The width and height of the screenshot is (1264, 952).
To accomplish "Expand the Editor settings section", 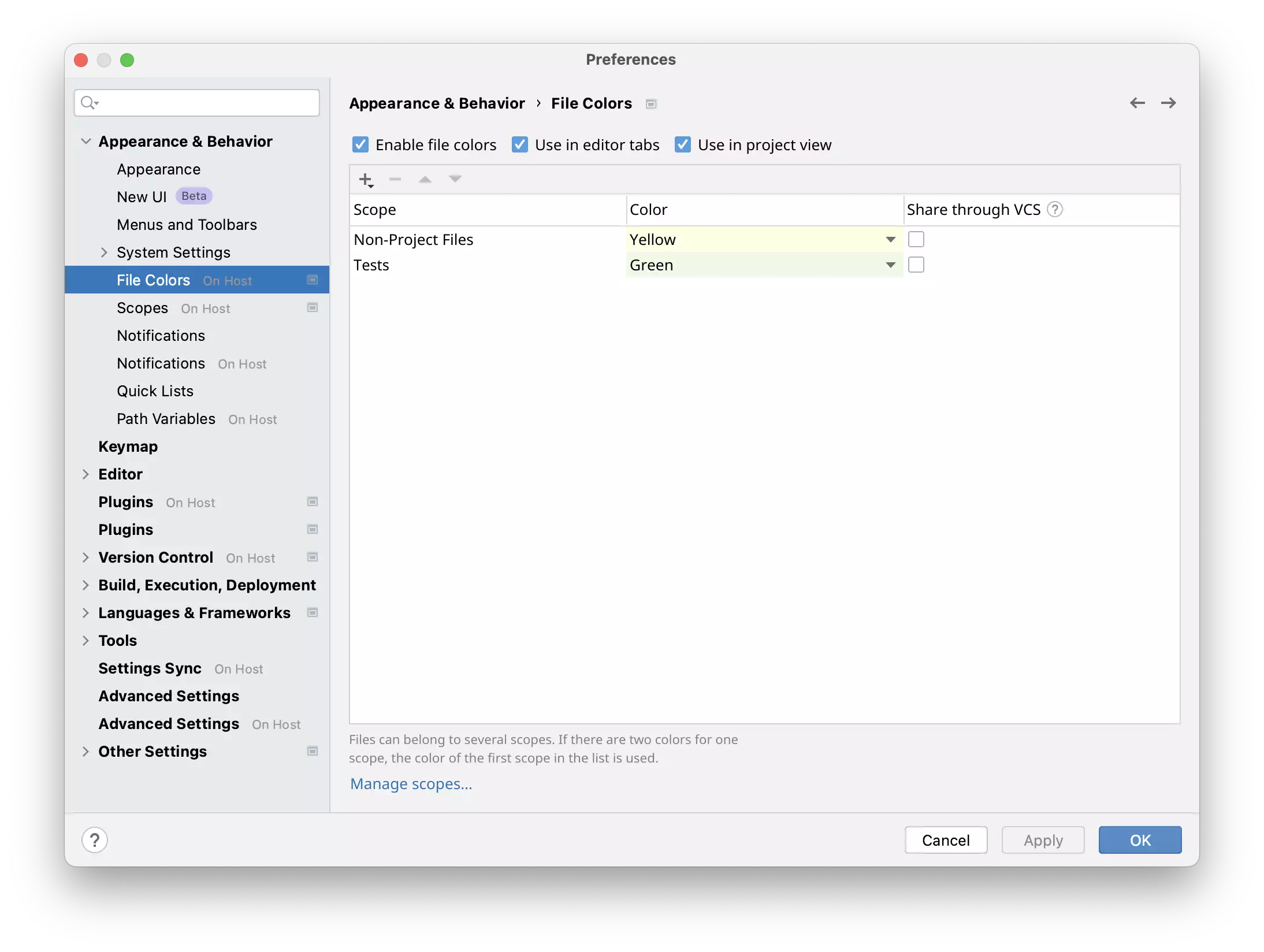I will point(85,474).
